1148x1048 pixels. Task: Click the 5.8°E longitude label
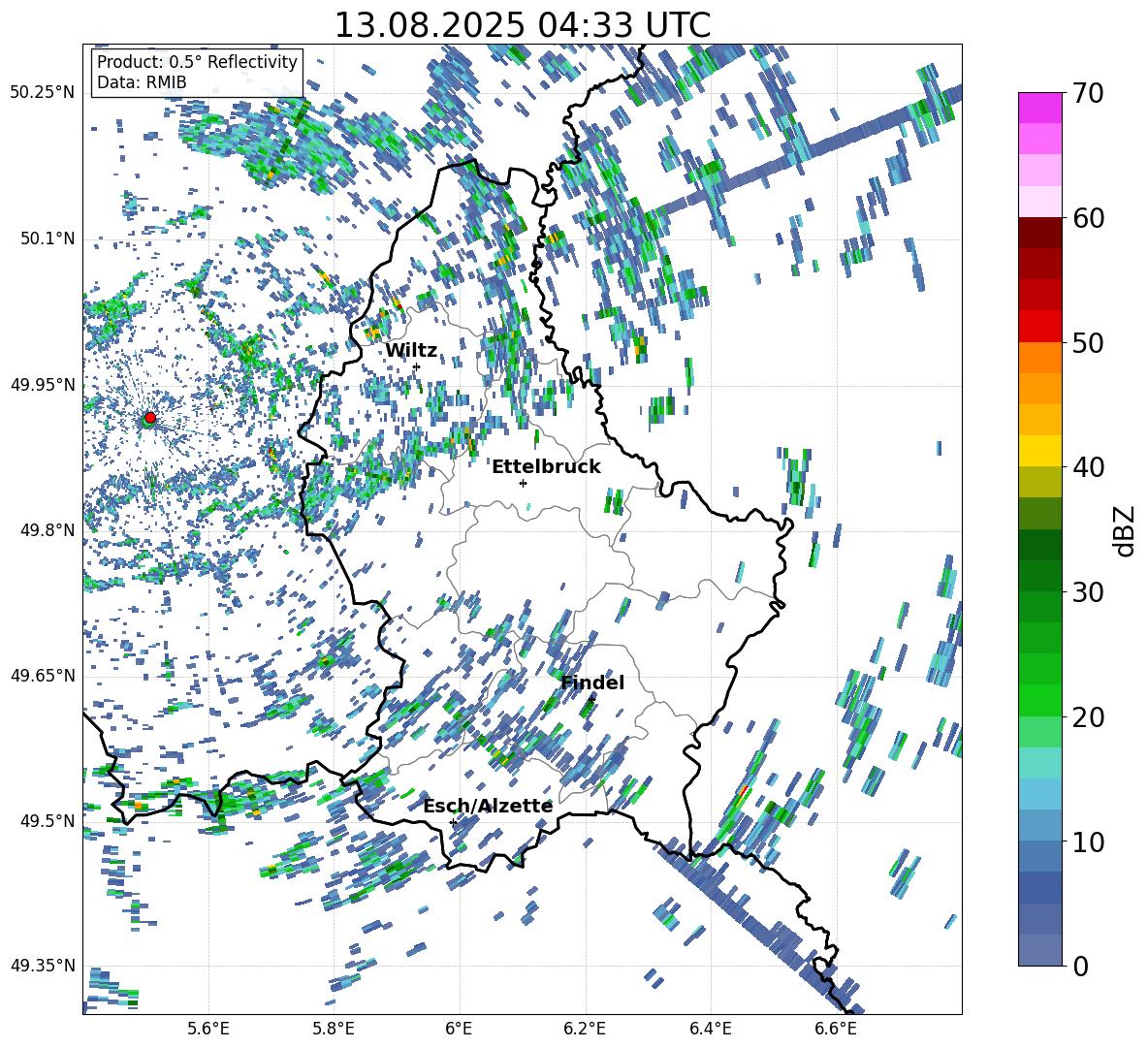tap(334, 1029)
